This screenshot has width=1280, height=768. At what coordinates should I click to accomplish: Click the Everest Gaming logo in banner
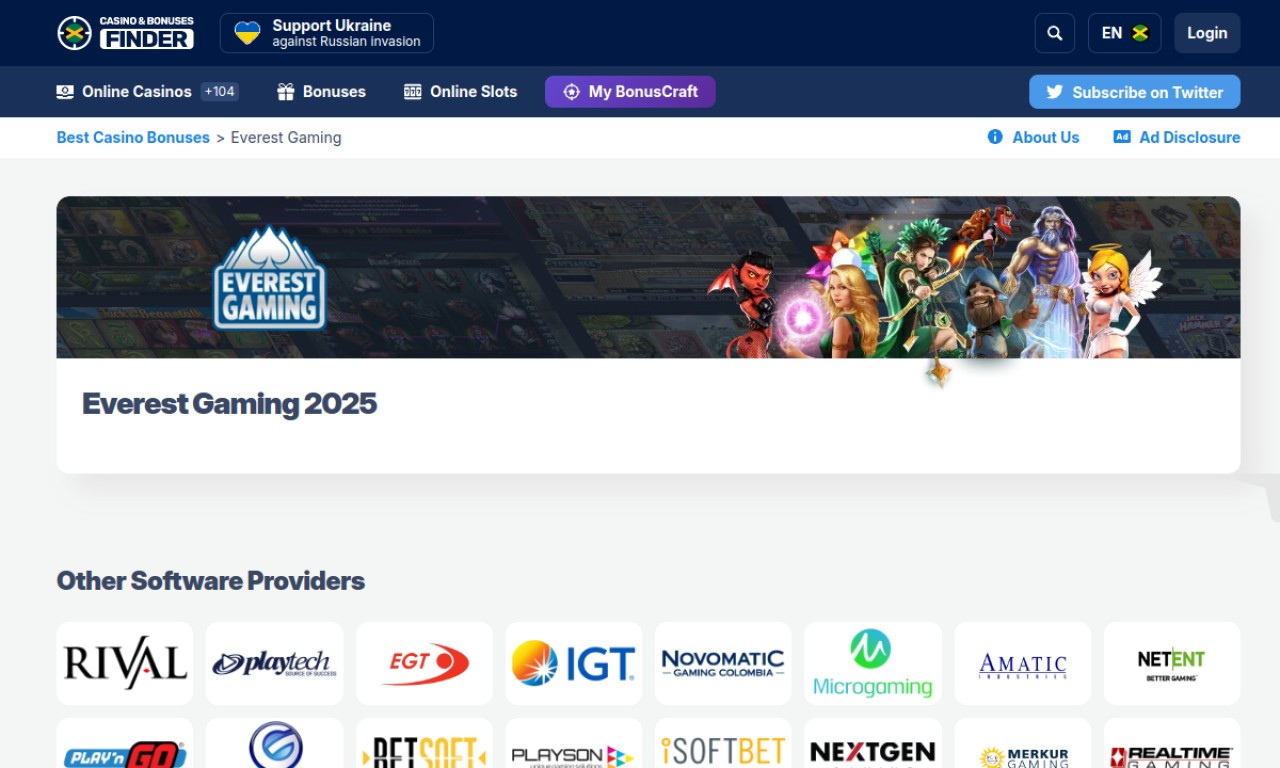coord(270,277)
